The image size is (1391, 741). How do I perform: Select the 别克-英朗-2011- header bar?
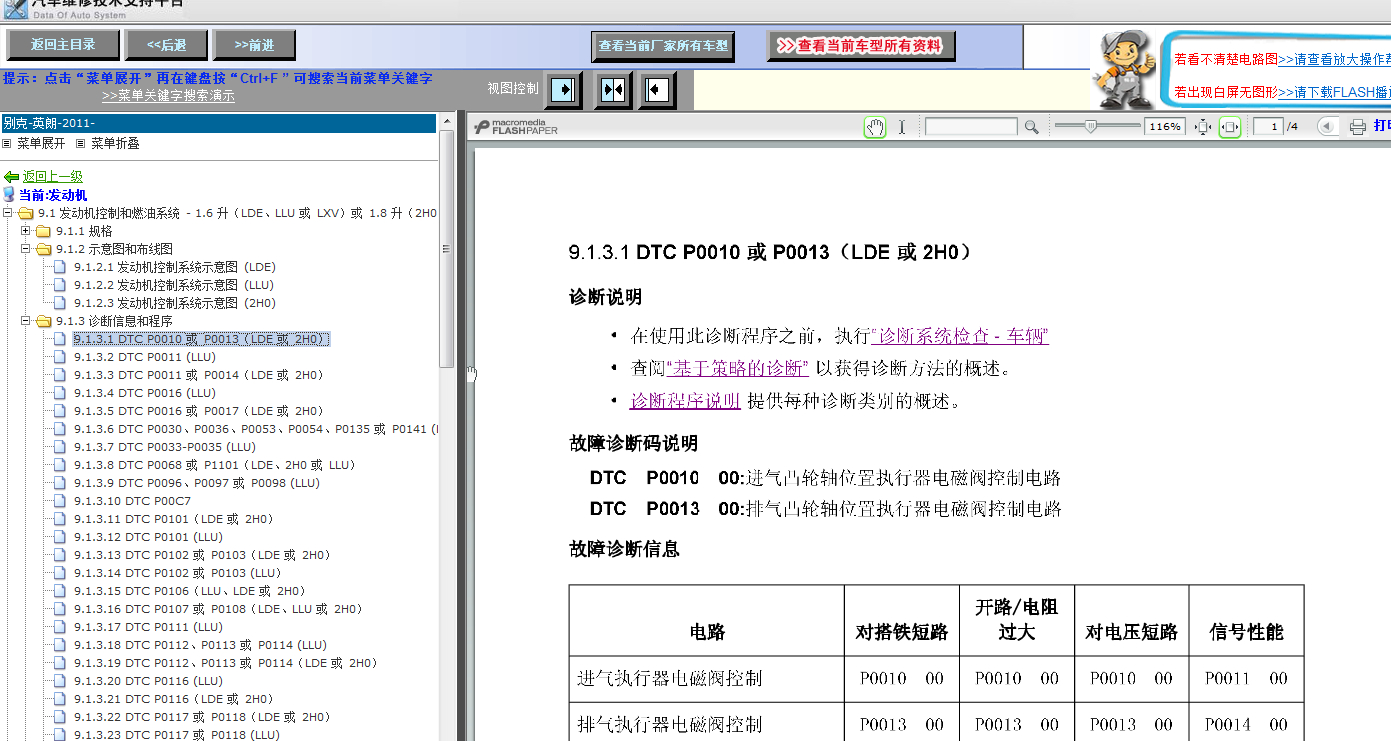218,123
